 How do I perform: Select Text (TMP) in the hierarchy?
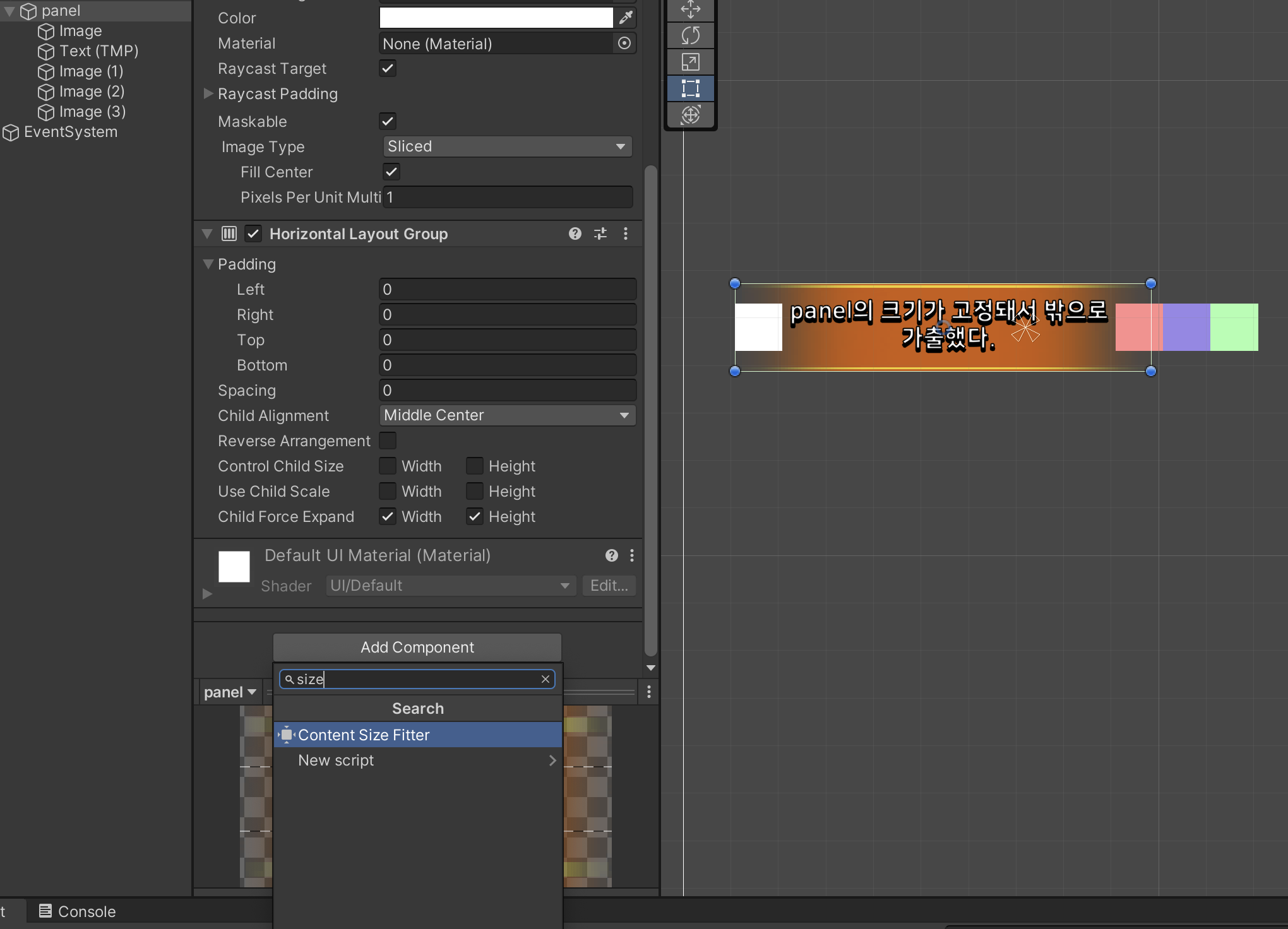coord(98,51)
